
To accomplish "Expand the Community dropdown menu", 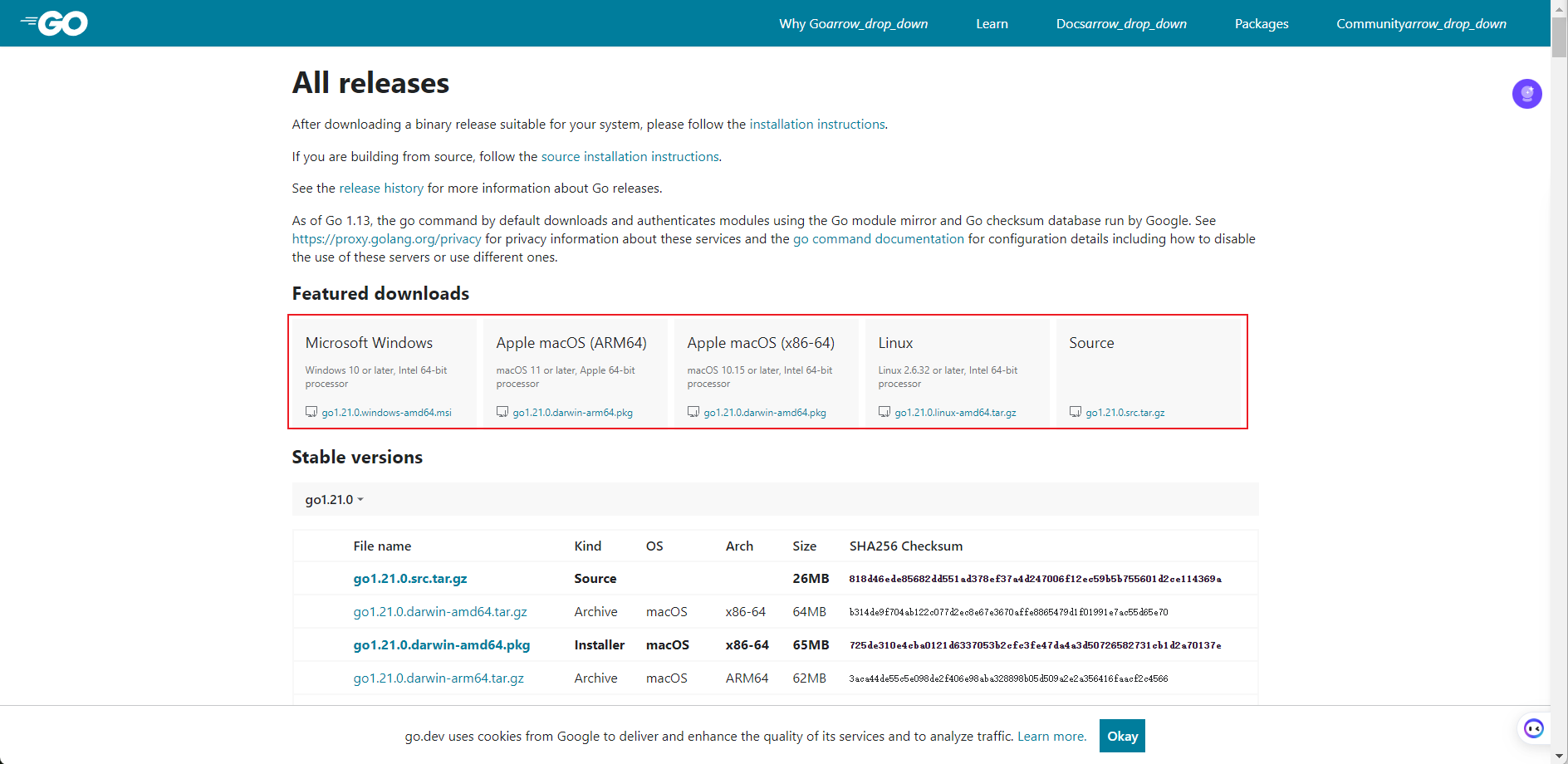I will (x=1421, y=23).
